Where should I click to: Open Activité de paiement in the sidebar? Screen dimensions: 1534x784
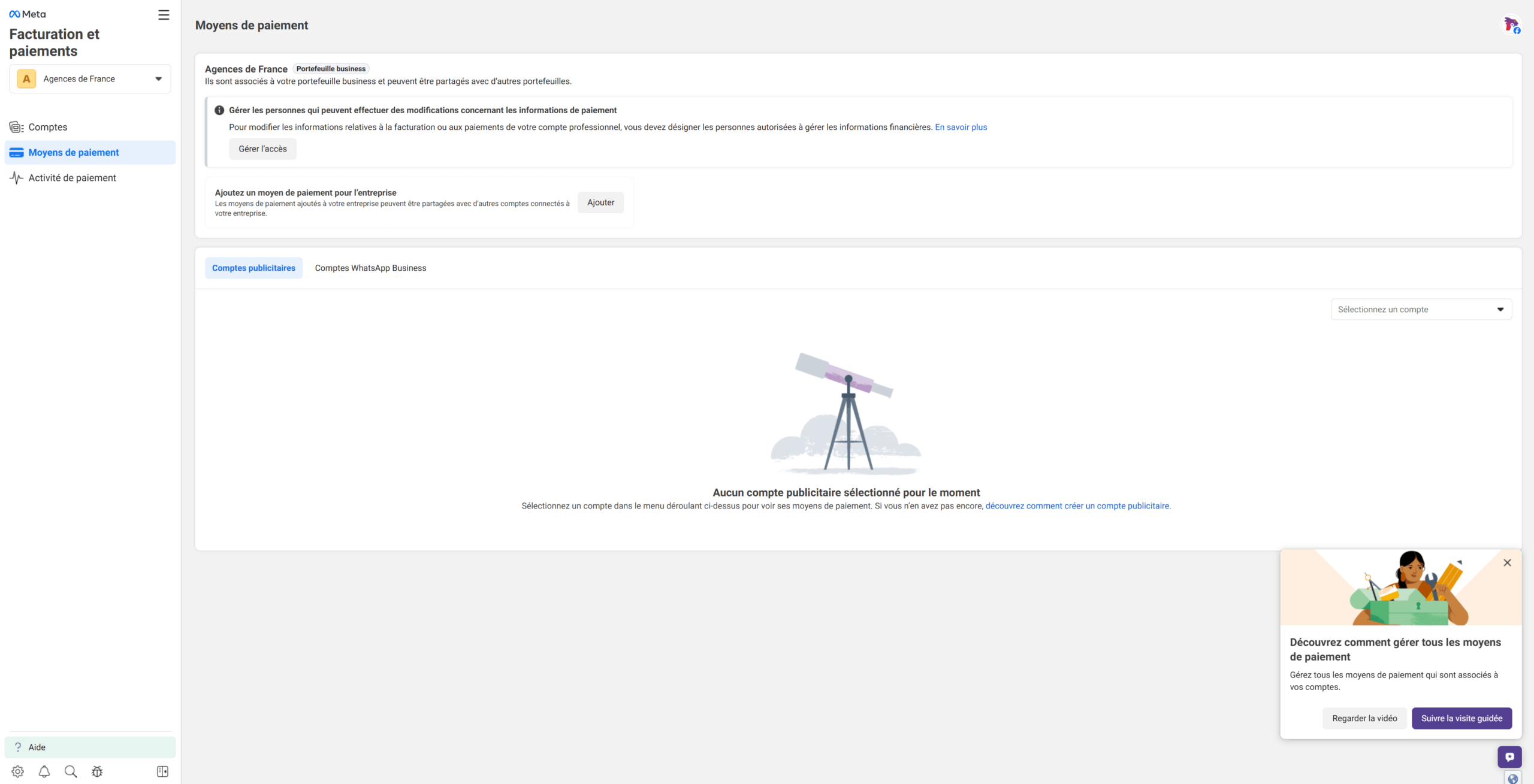click(x=72, y=178)
